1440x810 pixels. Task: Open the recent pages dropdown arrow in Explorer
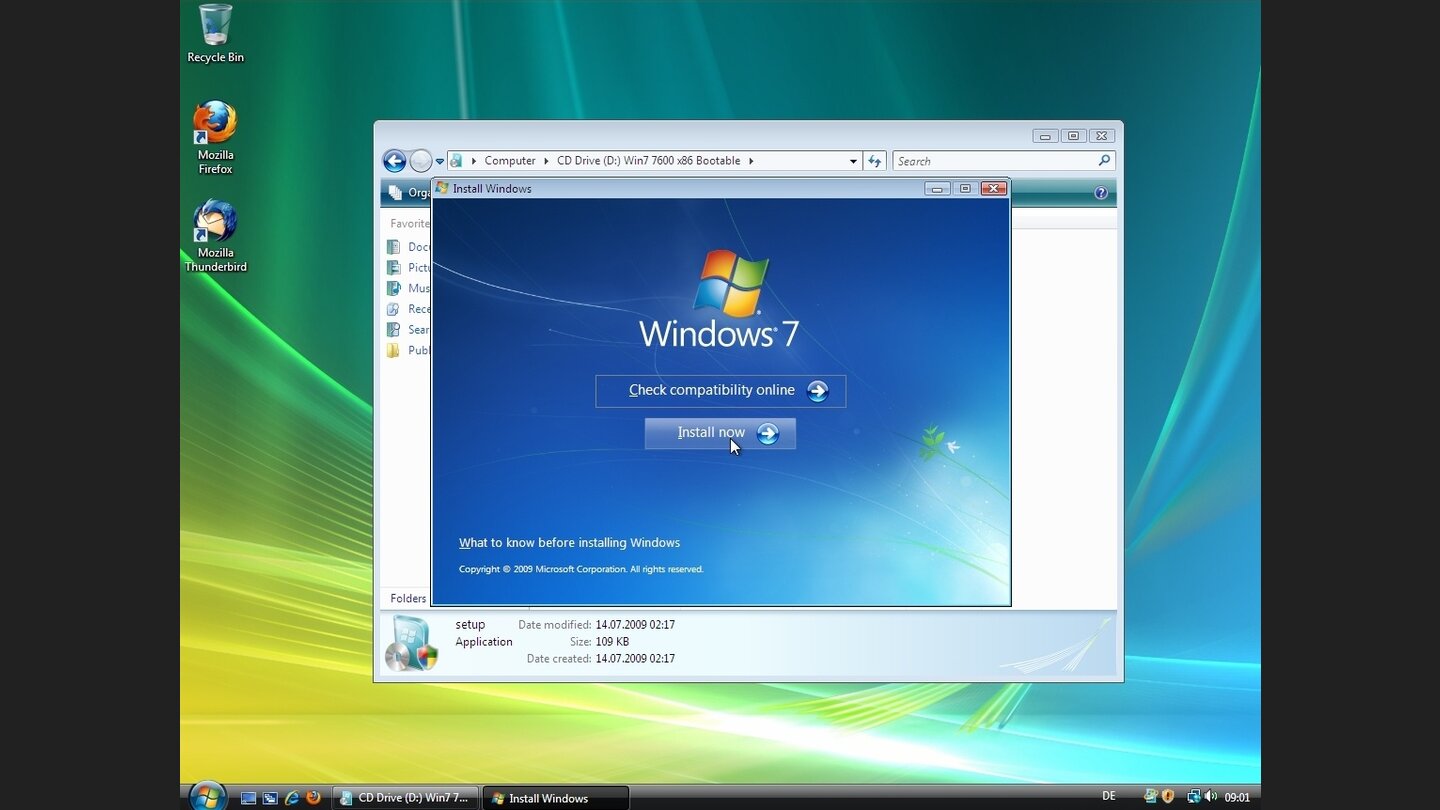tap(440, 161)
